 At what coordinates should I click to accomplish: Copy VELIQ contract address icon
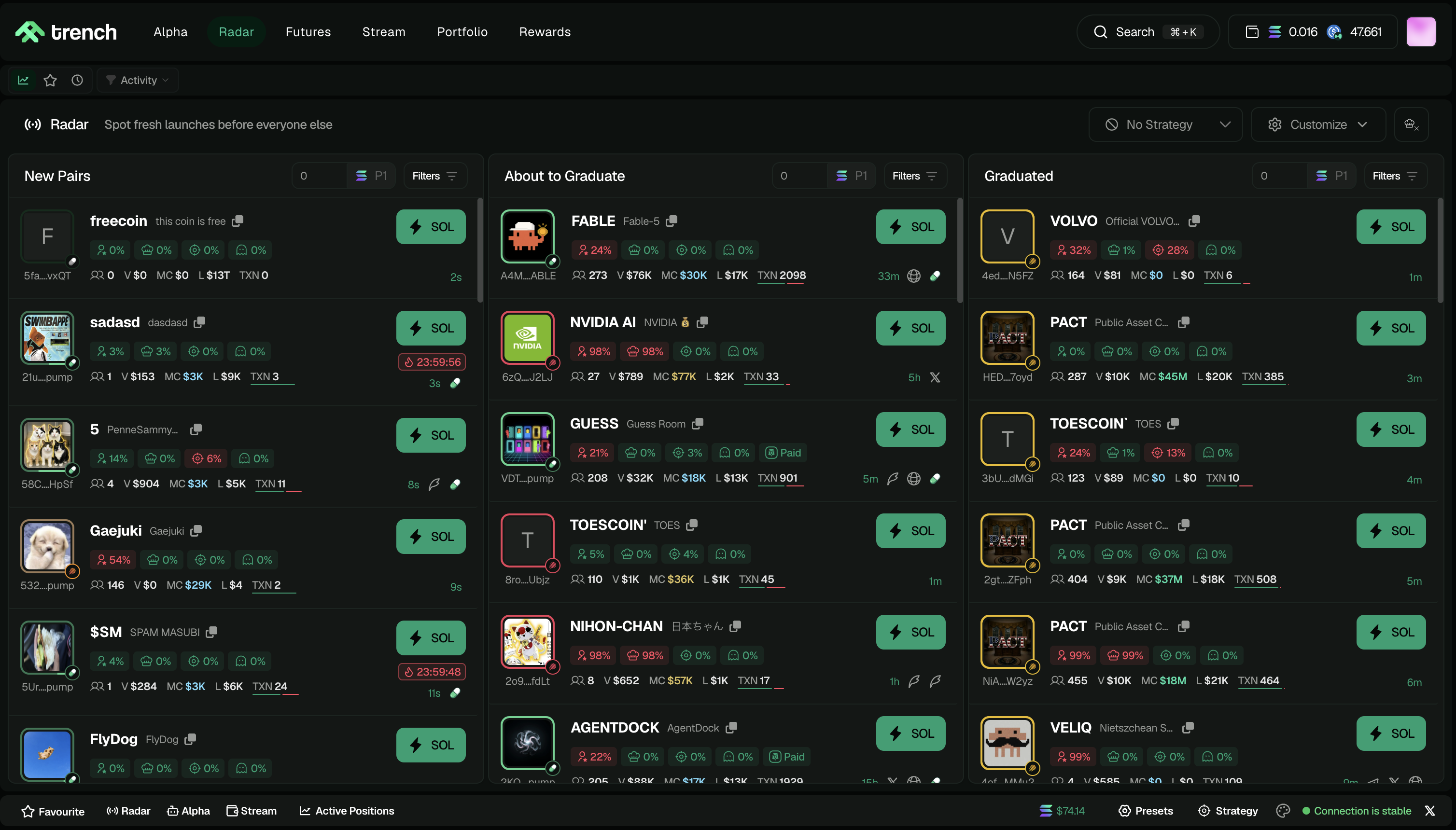pyautogui.click(x=1188, y=727)
